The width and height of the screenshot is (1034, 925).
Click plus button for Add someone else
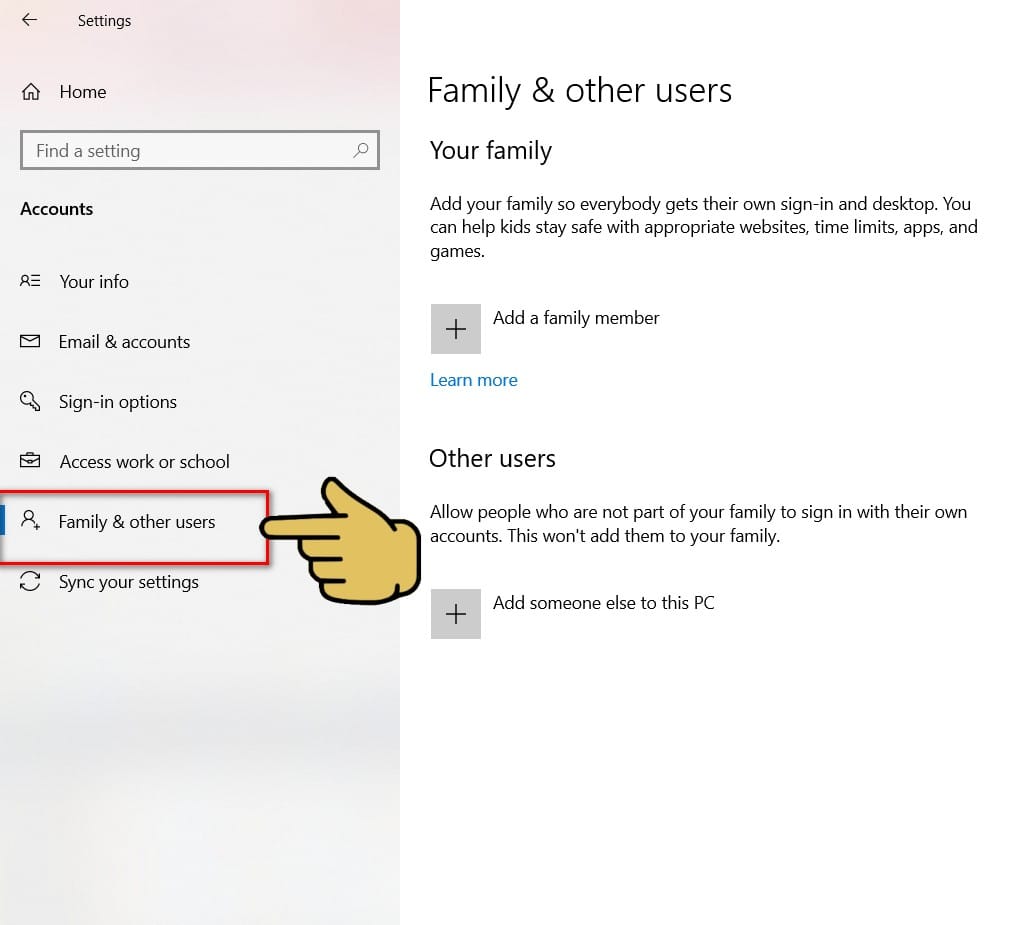pos(456,614)
